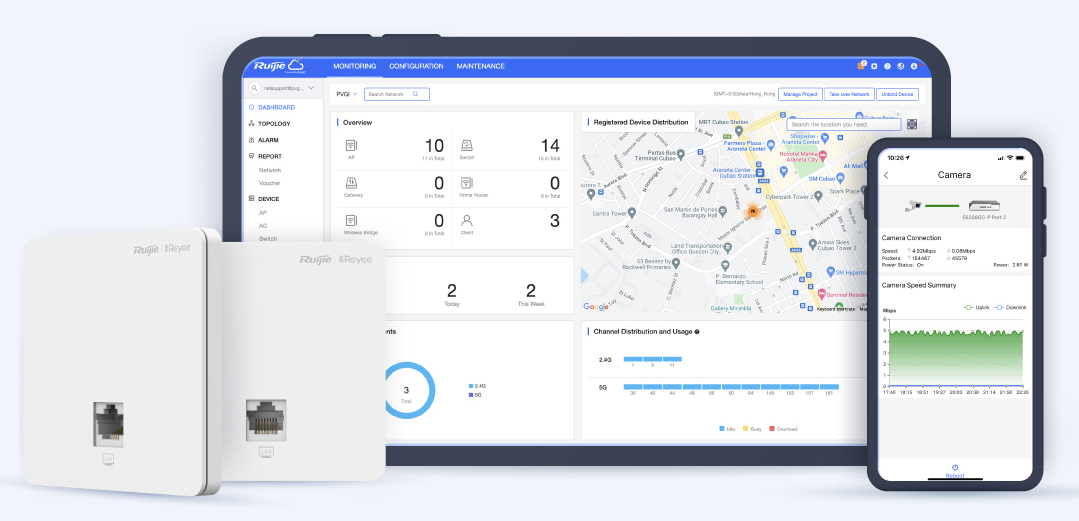The width and height of the screenshot is (1079, 521).
Task: Click the Switch count 14
Action: click(550, 146)
